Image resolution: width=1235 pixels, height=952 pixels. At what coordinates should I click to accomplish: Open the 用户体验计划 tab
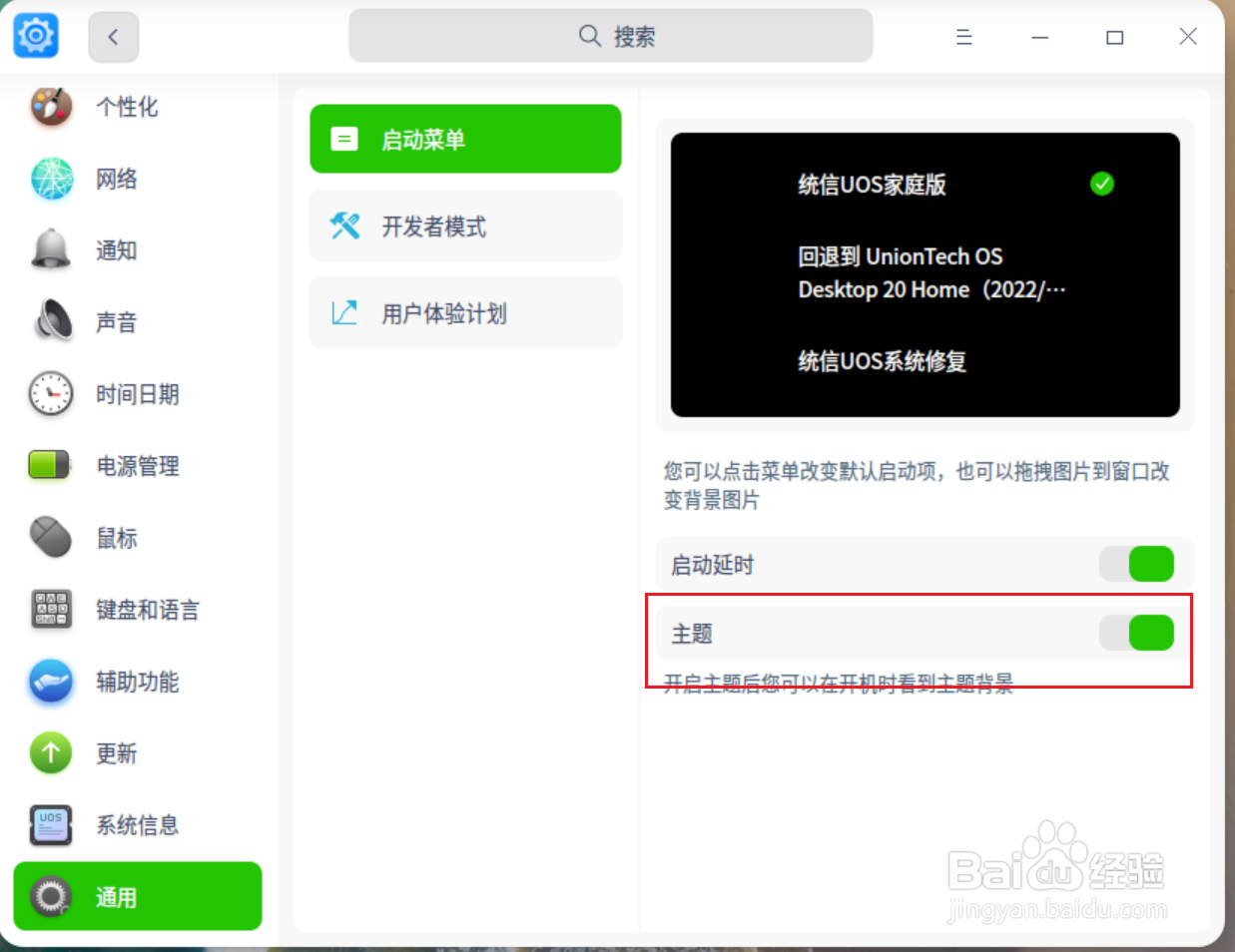point(465,313)
